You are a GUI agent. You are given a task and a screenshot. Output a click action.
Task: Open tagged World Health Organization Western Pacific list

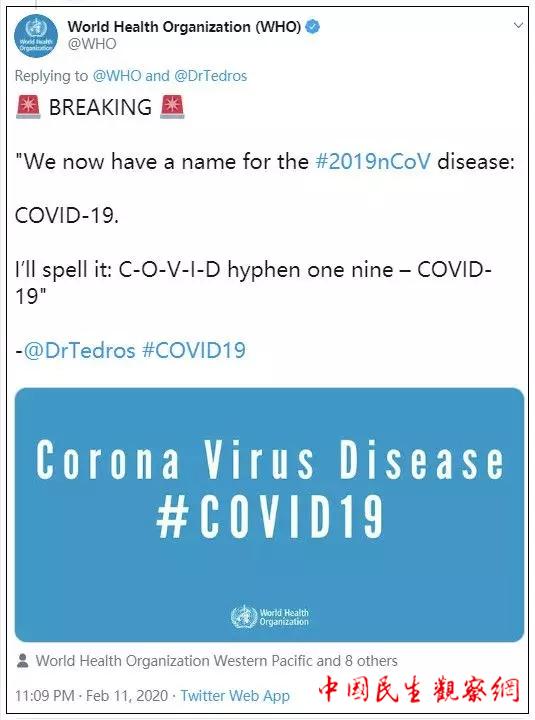216,661
